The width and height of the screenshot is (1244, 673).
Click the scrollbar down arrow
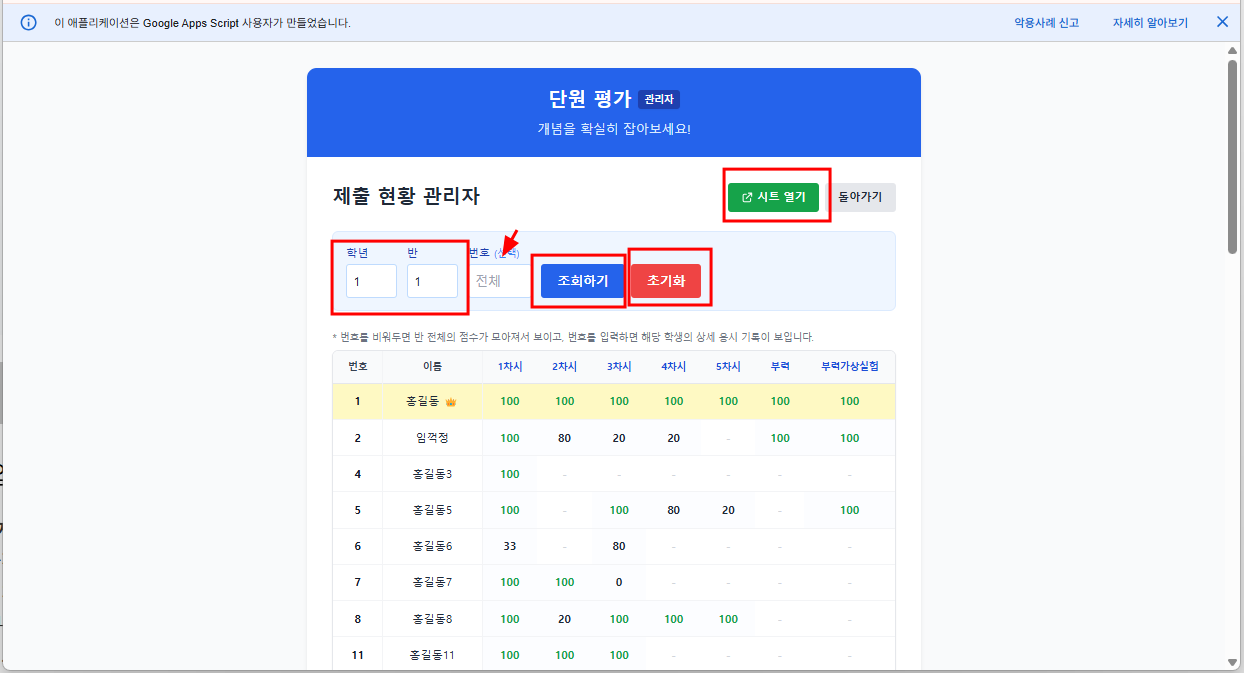click(x=1232, y=661)
